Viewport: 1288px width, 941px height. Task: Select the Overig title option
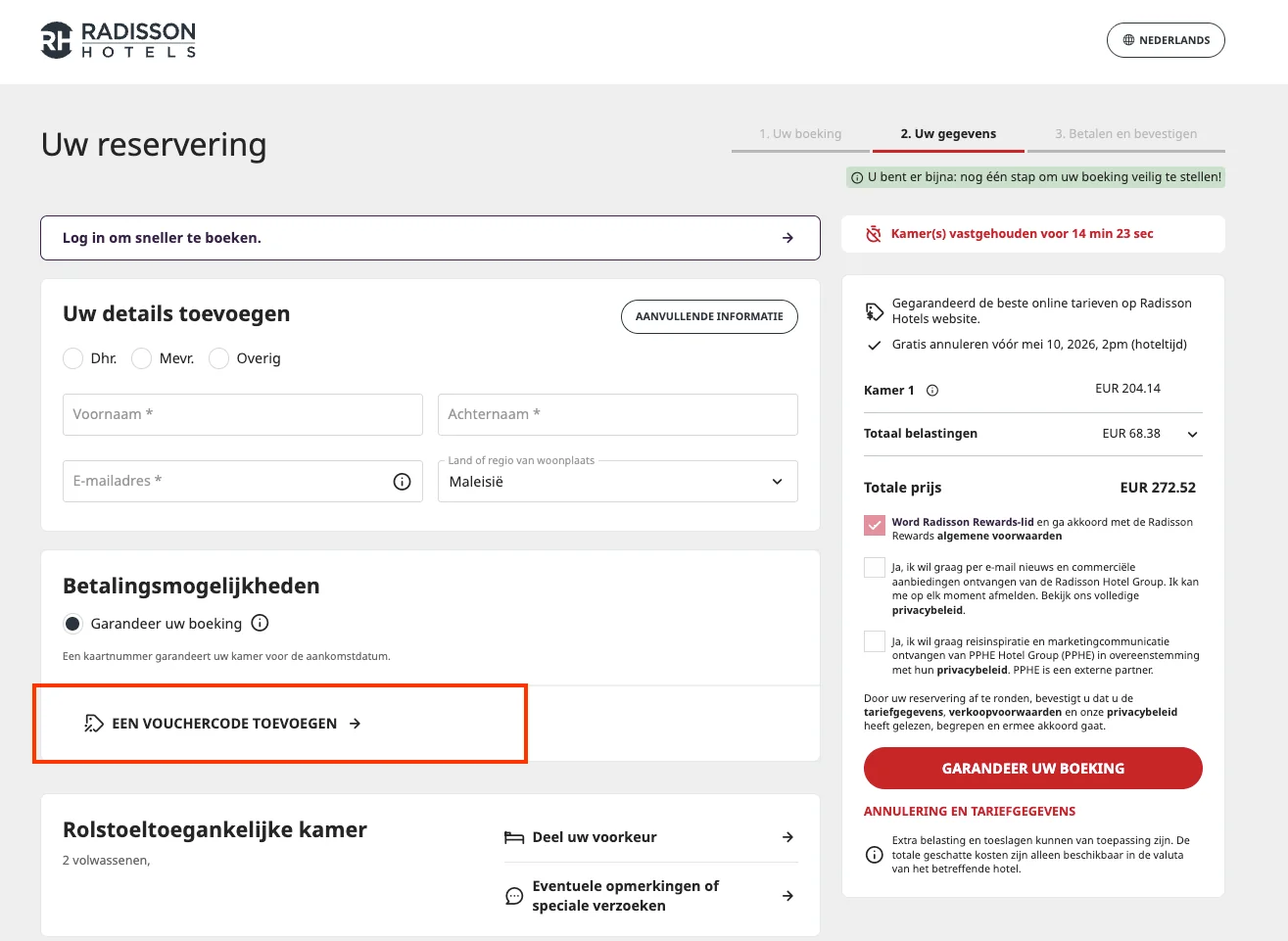218,358
